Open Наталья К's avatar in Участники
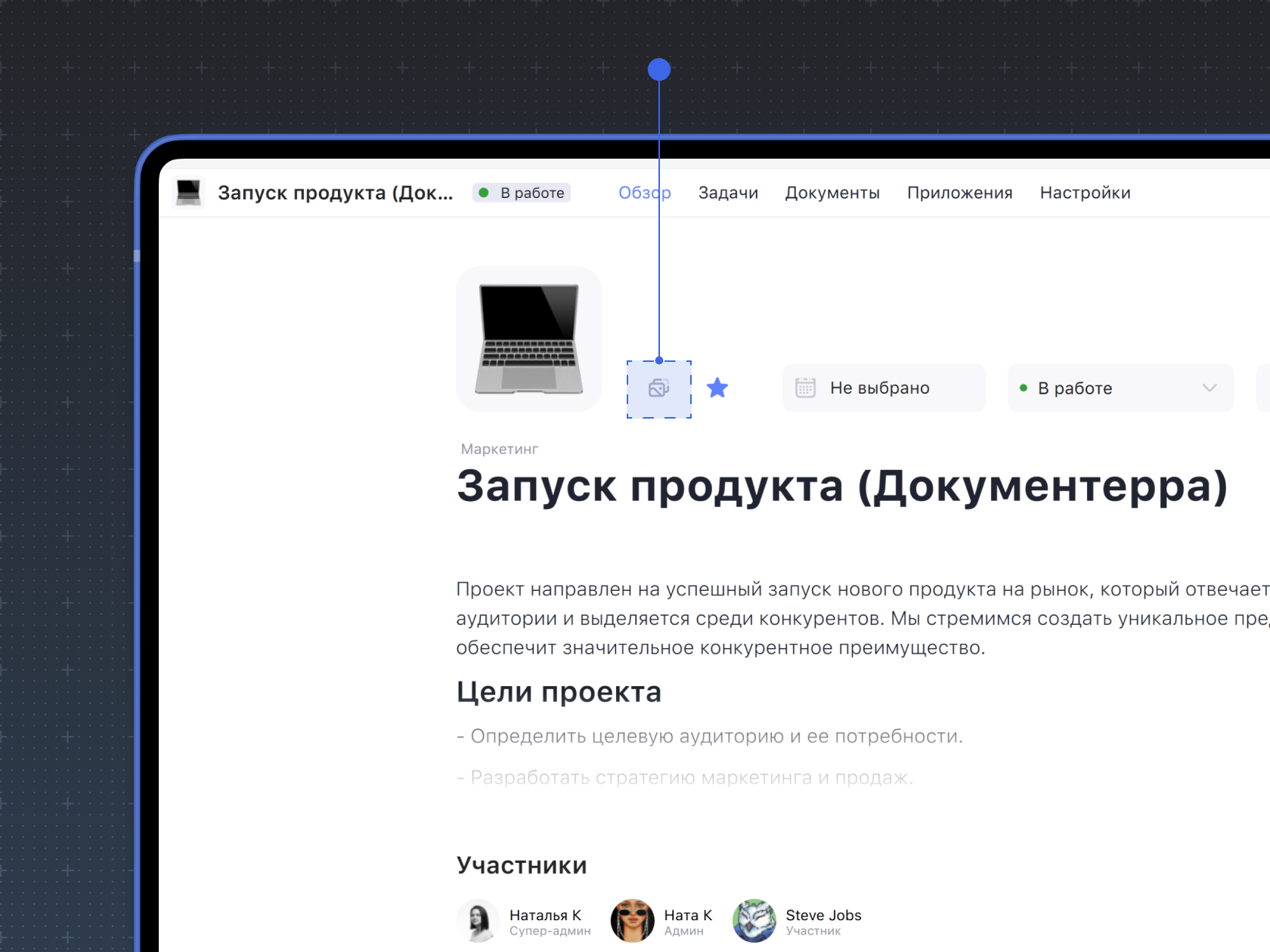The height and width of the screenshot is (952, 1270). pyautogui.click(x=478, y=920)
